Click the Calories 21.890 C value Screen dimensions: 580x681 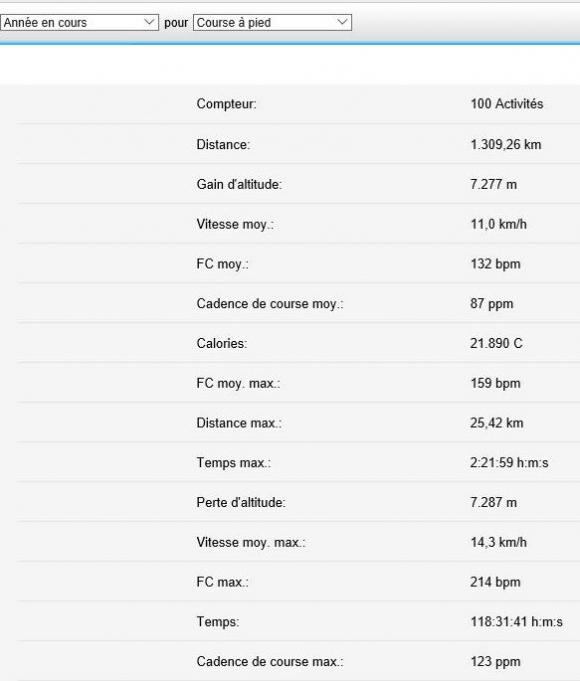point(496,344)
